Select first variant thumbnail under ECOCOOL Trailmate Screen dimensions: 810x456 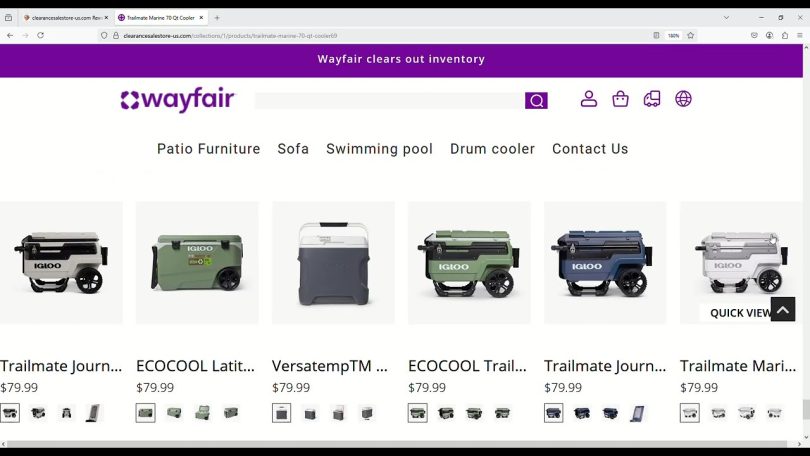pos(417,413)
